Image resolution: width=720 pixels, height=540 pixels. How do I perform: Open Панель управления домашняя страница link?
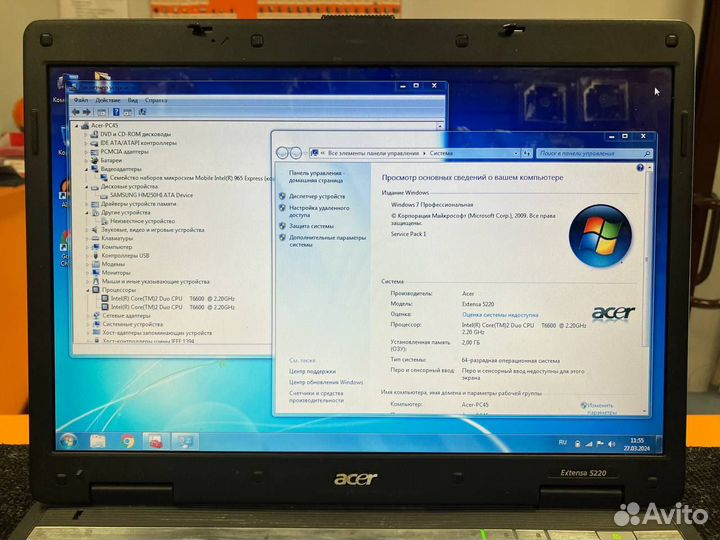click(316, 177)
